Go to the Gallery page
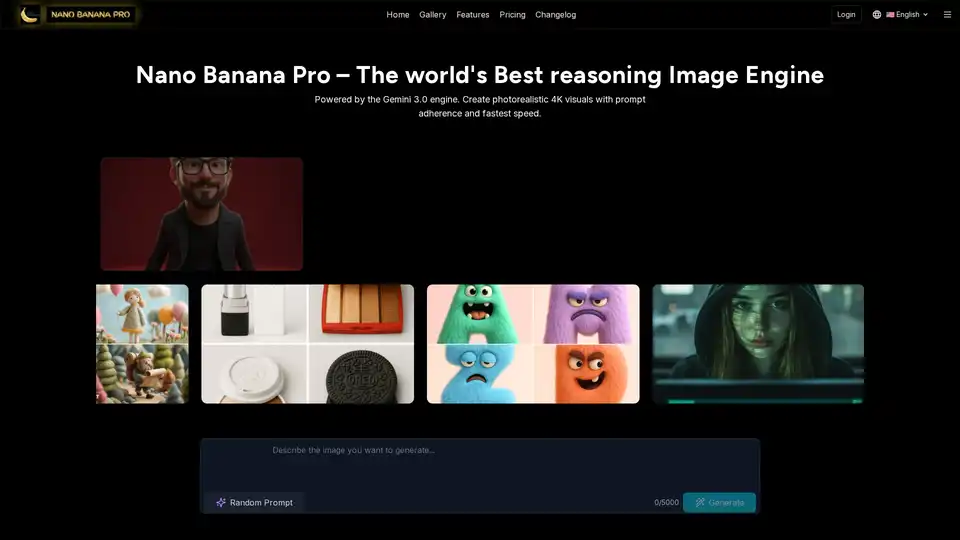Image resolution: width=960 pixels, height=540 pixels. (x=433, y=15)
